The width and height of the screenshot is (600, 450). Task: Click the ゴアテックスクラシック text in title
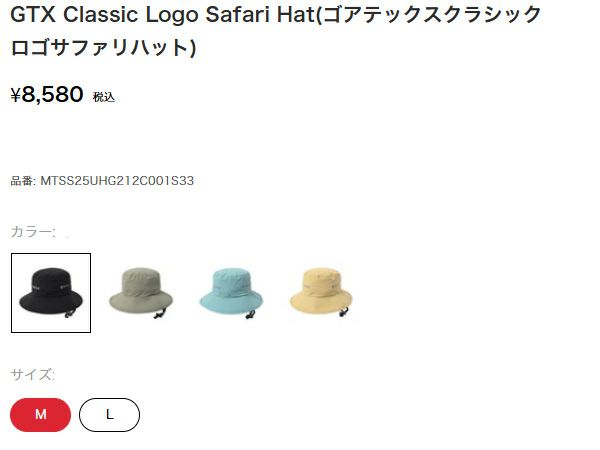[x=432, y=15]
